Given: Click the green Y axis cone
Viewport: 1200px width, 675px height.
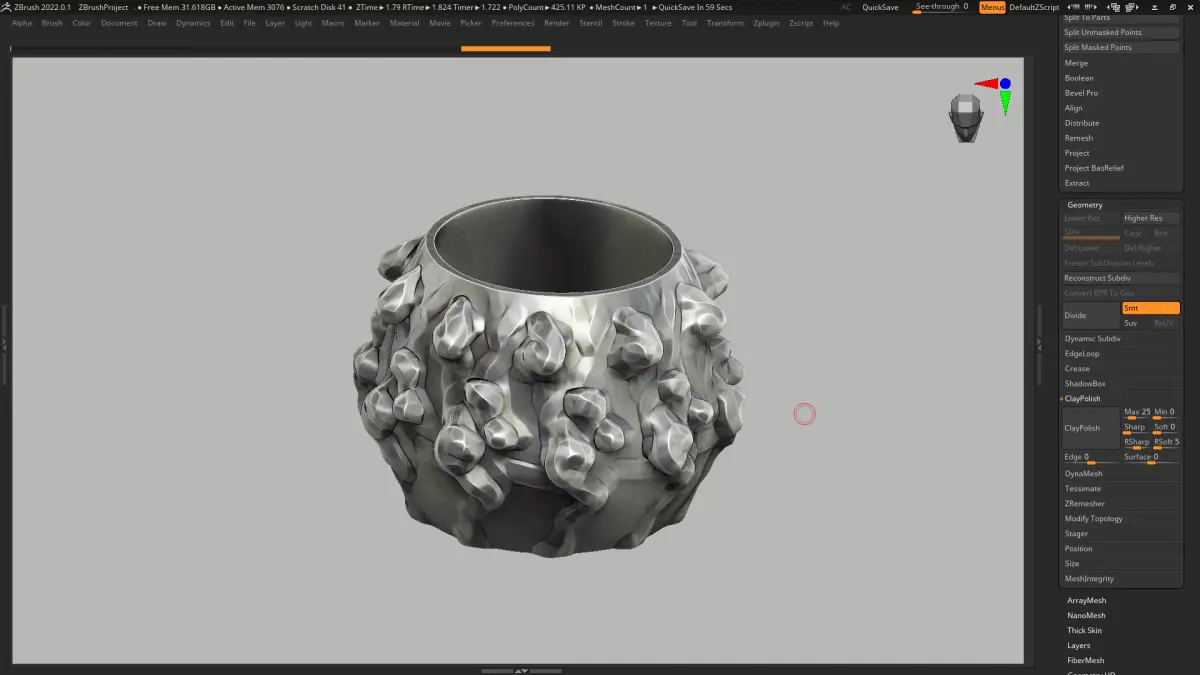Looking at the screenshot, I should coord(1005,103).
